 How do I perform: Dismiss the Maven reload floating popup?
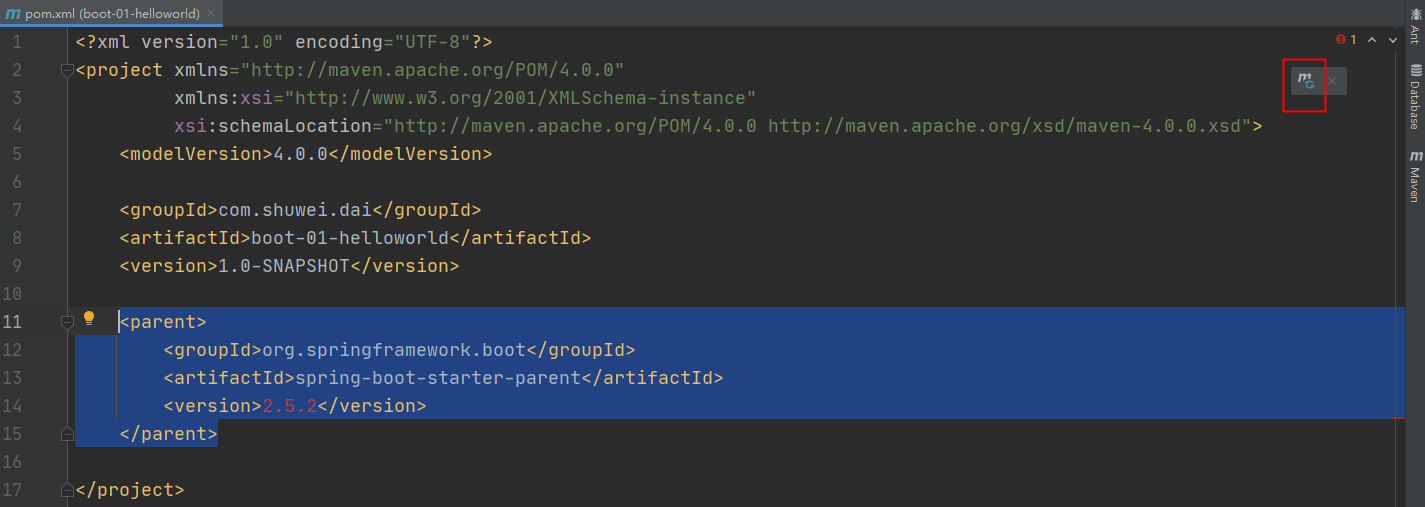tap(1332, 81)
